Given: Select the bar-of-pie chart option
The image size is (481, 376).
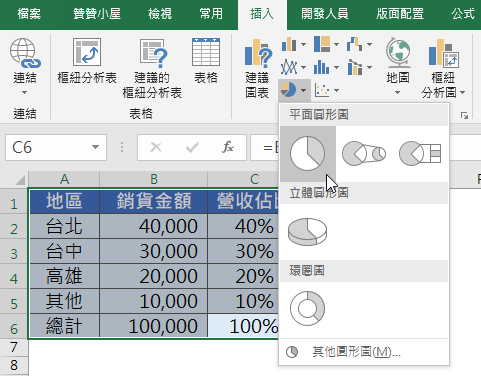Looking at the screenshot, I should click(420, 153).
